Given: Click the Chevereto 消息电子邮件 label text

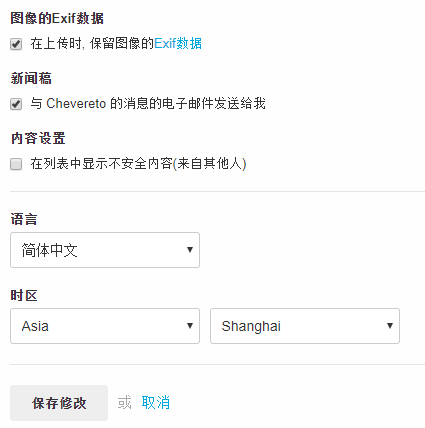Looking at the screenshot, I should (148, 104).
